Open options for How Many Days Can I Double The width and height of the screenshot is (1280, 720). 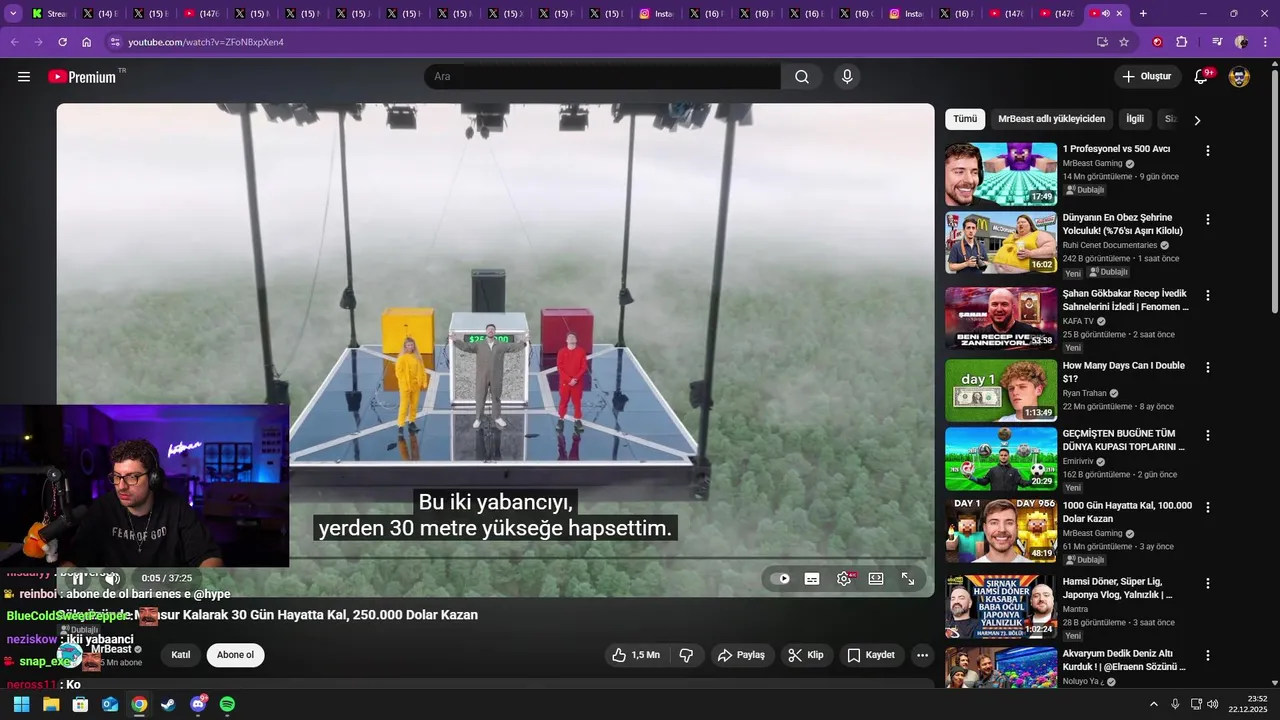point(1208,367)
